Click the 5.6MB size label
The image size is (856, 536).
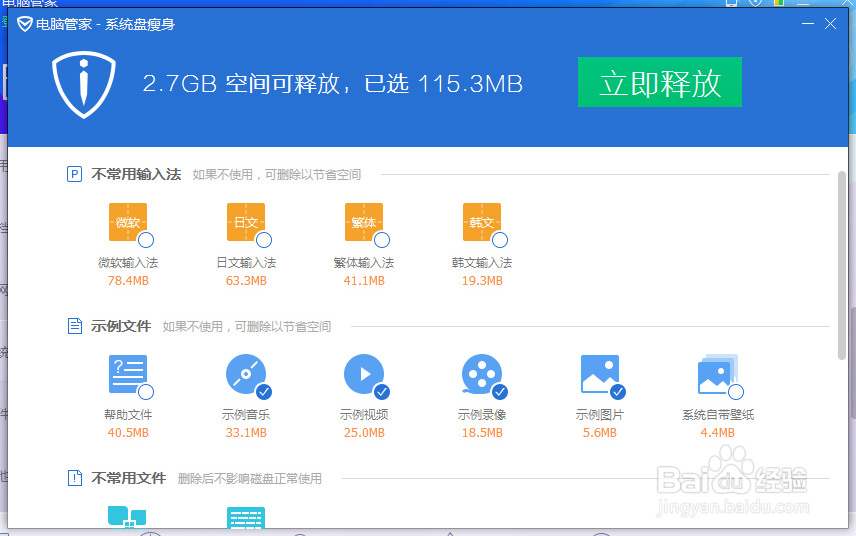[599, 433]
